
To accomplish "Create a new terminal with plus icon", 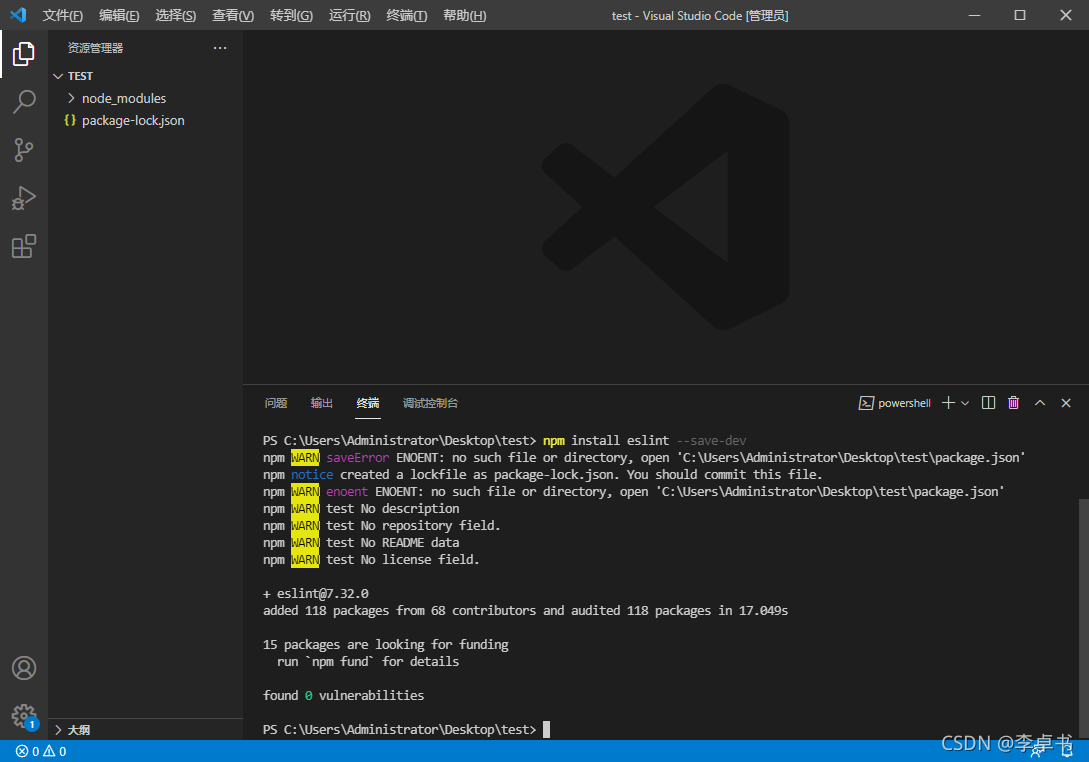I will pyautogui.click(x=948, y=403).
